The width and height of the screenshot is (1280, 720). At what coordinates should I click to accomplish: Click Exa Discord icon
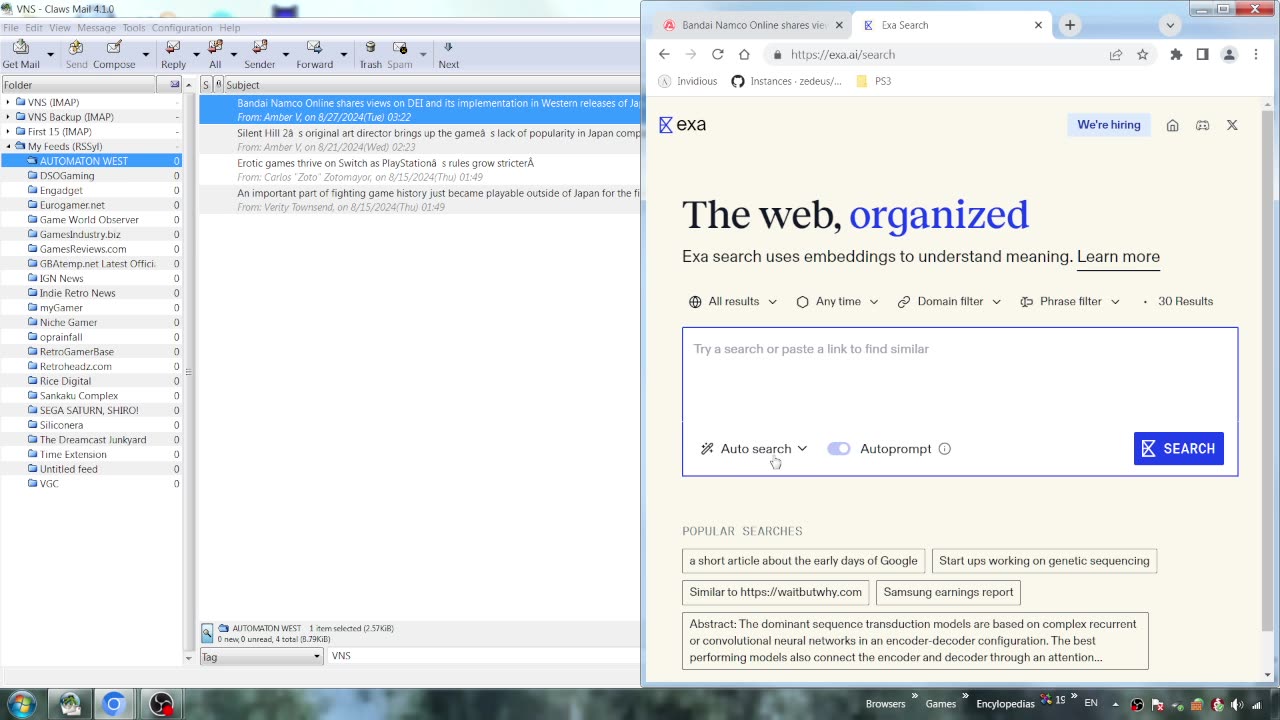coord(1203,125)
